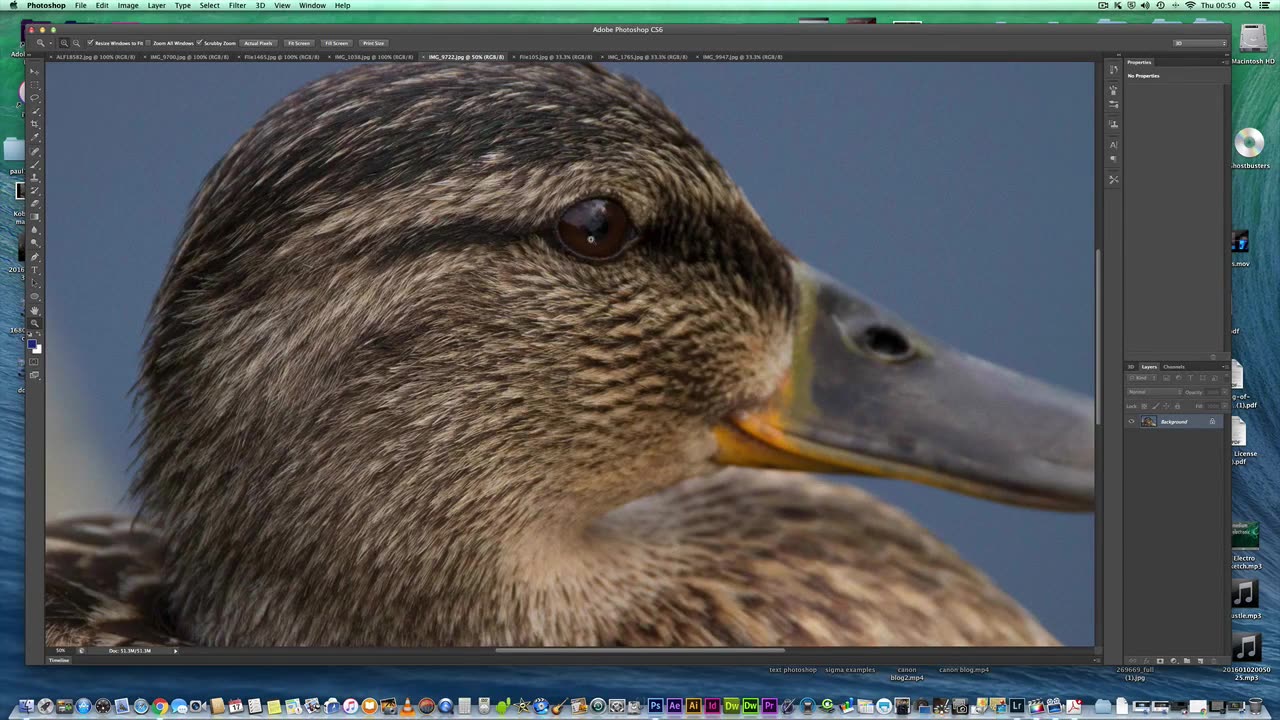Open the layer Opacity dropdown
Image resolution: width=1280 pixels, height=720 pixels.
[x=1224, y=392]
